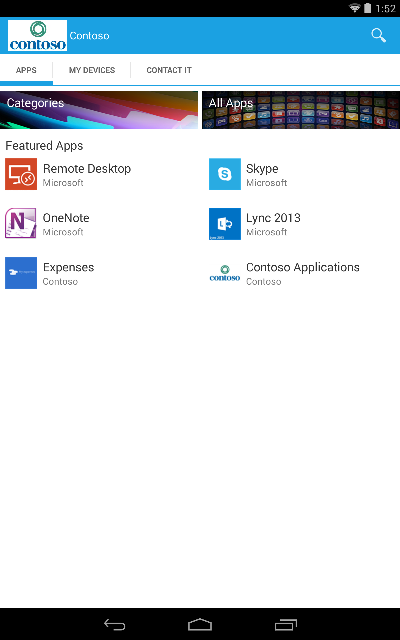
Task: Tap the Contoso Applications title text
Action: pos(303,268)
